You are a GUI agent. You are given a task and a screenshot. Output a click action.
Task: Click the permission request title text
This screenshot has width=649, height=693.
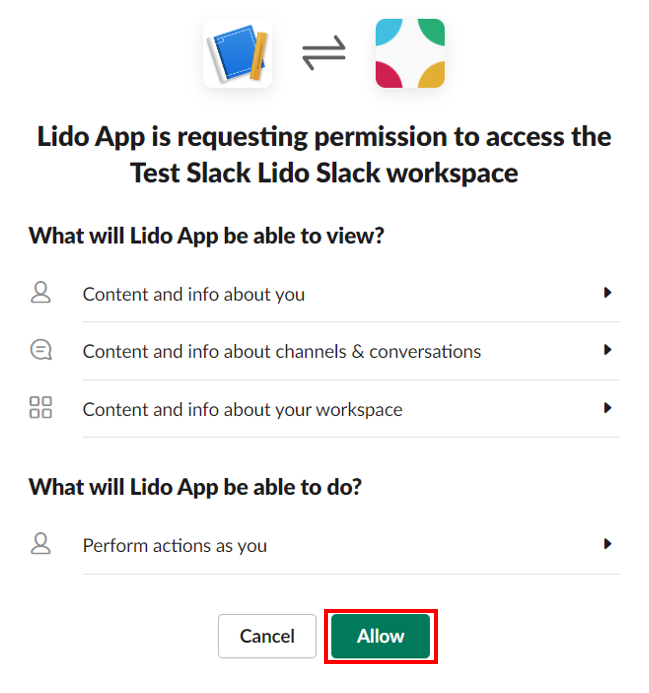click(x=324, y=154)
